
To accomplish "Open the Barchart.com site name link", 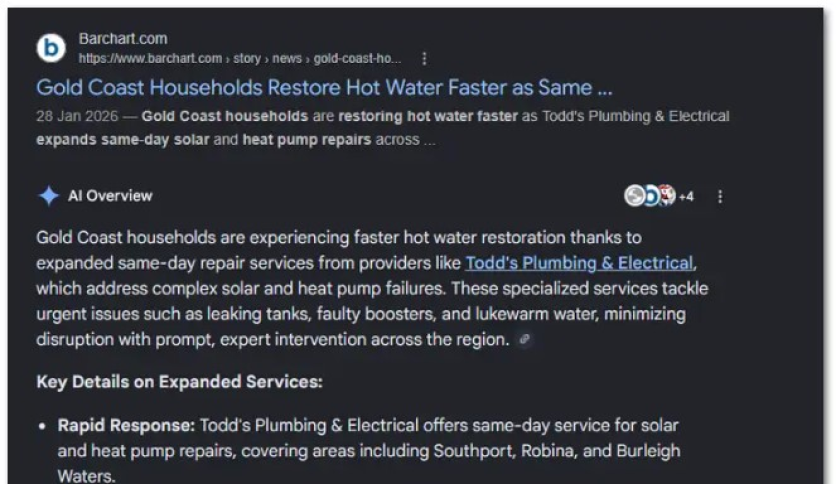I will coord(122,39).
